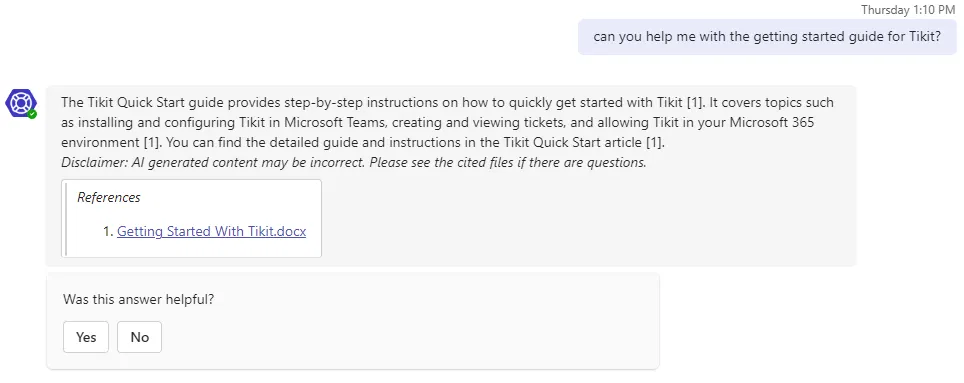The height and width of the screenshot is (383, 964).
Task: Click the "Was this answer helpful?" prompt
Action: click(x=138, y=299)
